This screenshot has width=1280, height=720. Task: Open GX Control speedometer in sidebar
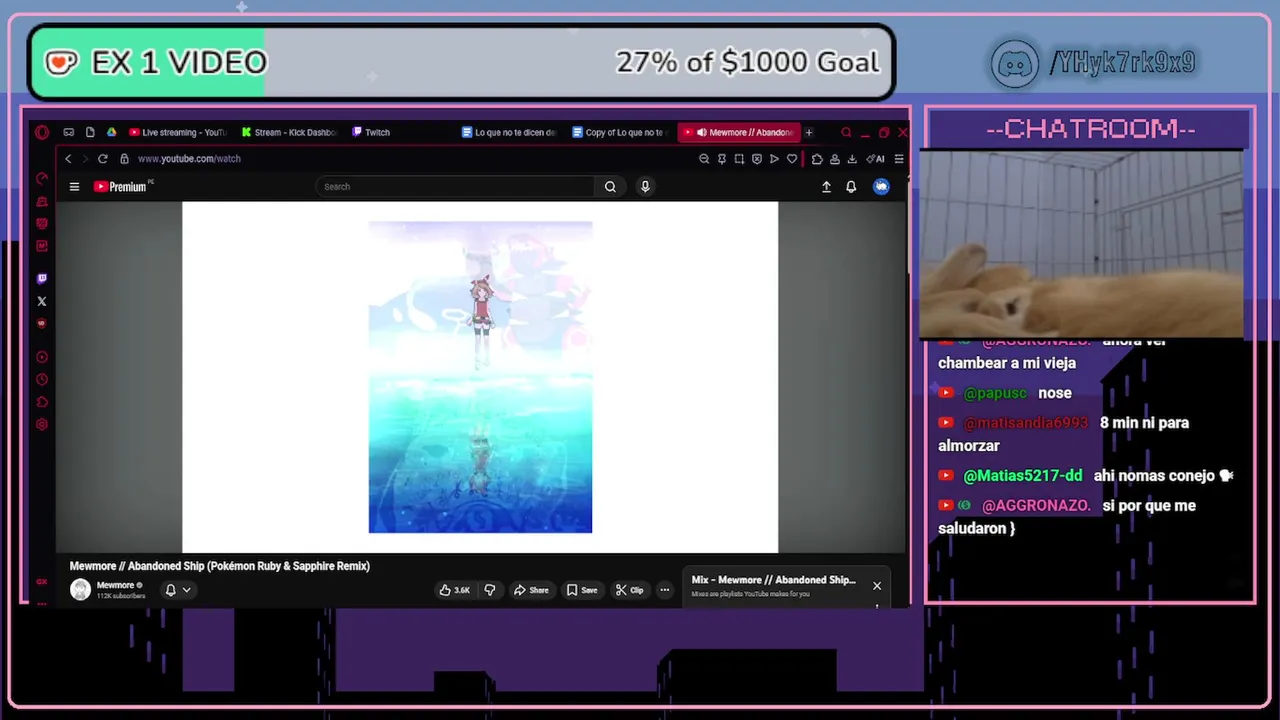(42, 179)
